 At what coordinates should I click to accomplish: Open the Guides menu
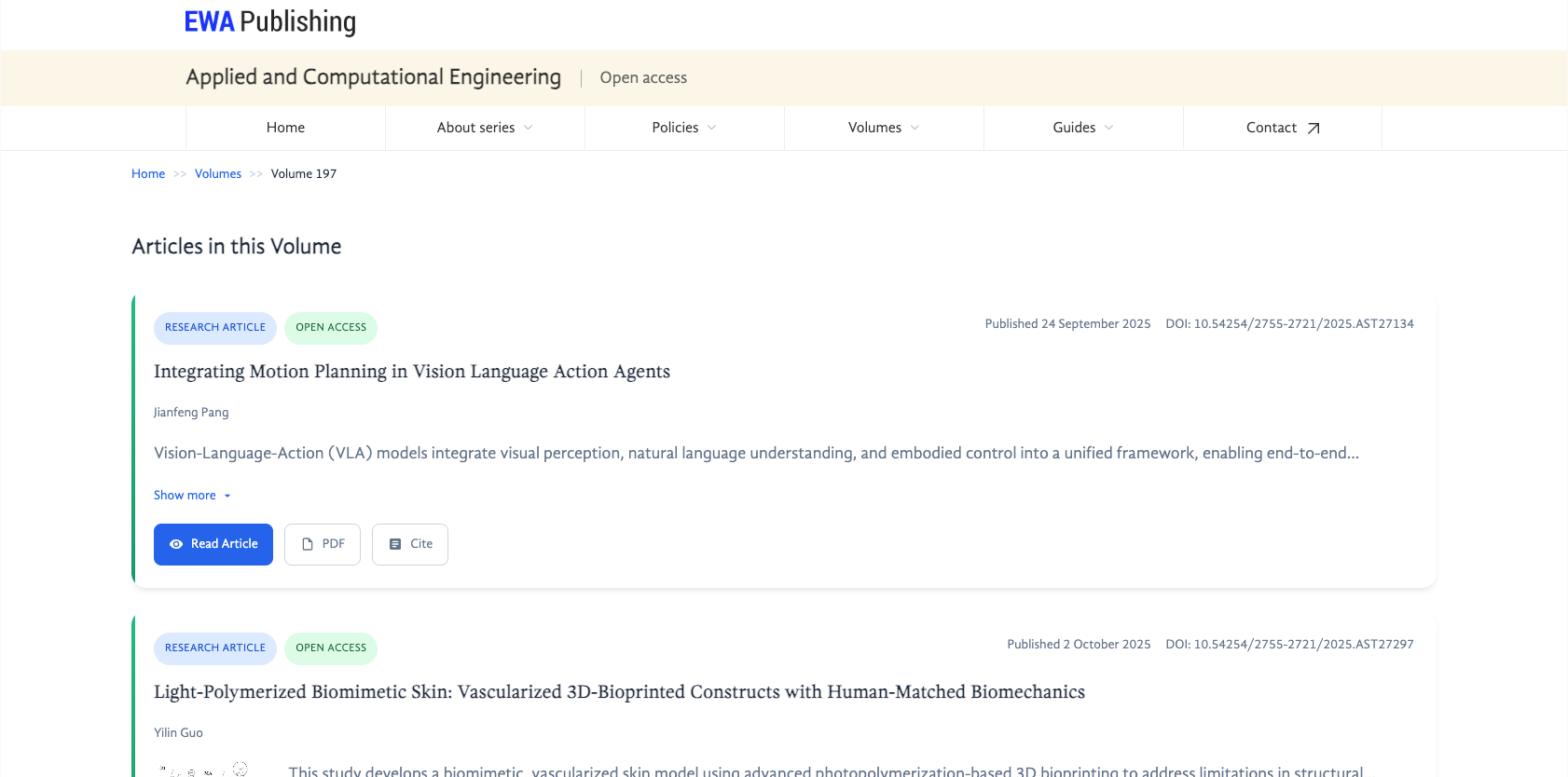pyautogui.click(x=1083, y=128)
